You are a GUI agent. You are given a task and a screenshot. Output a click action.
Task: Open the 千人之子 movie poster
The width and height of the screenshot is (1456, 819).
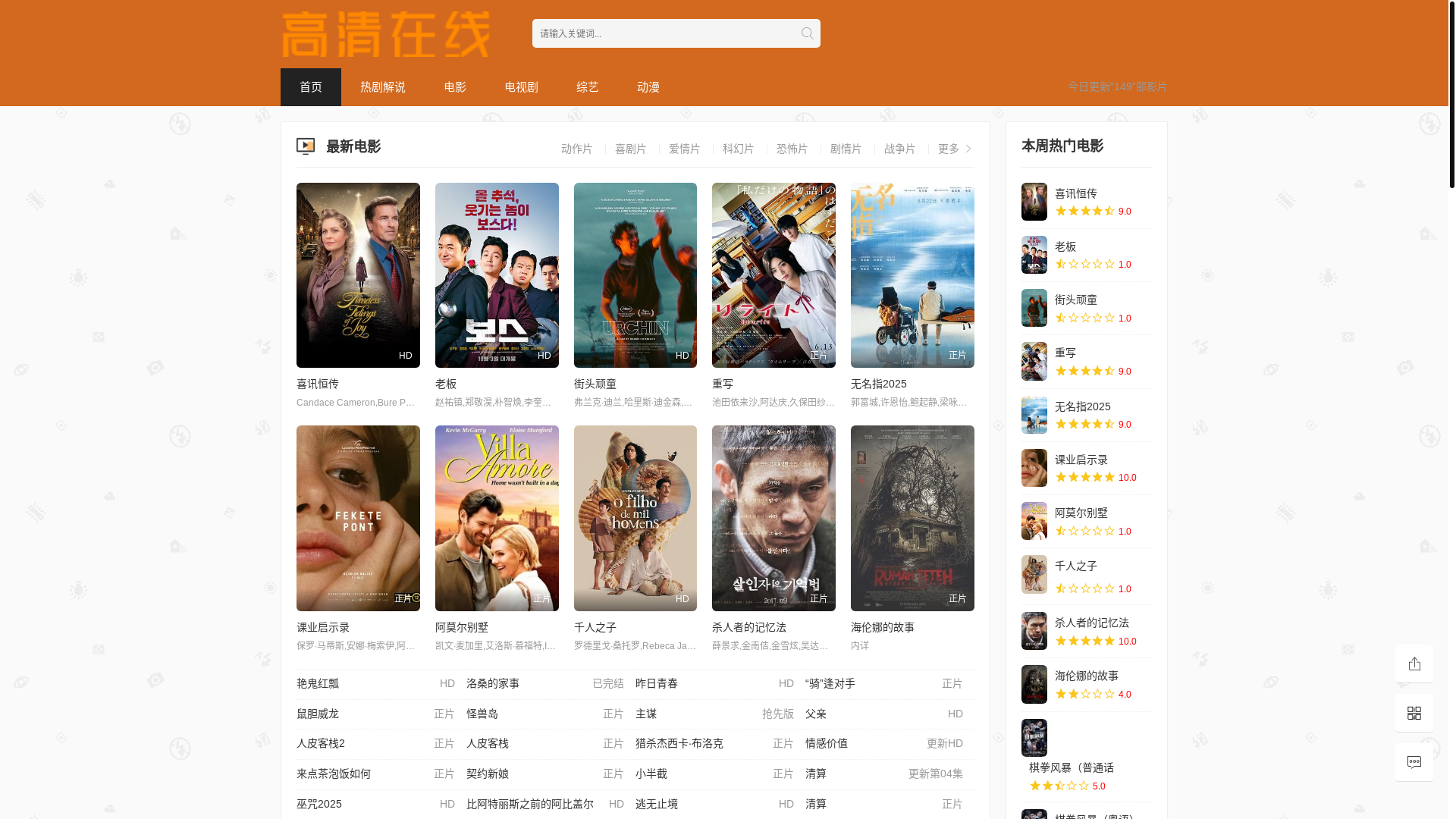tap(635, 518)
